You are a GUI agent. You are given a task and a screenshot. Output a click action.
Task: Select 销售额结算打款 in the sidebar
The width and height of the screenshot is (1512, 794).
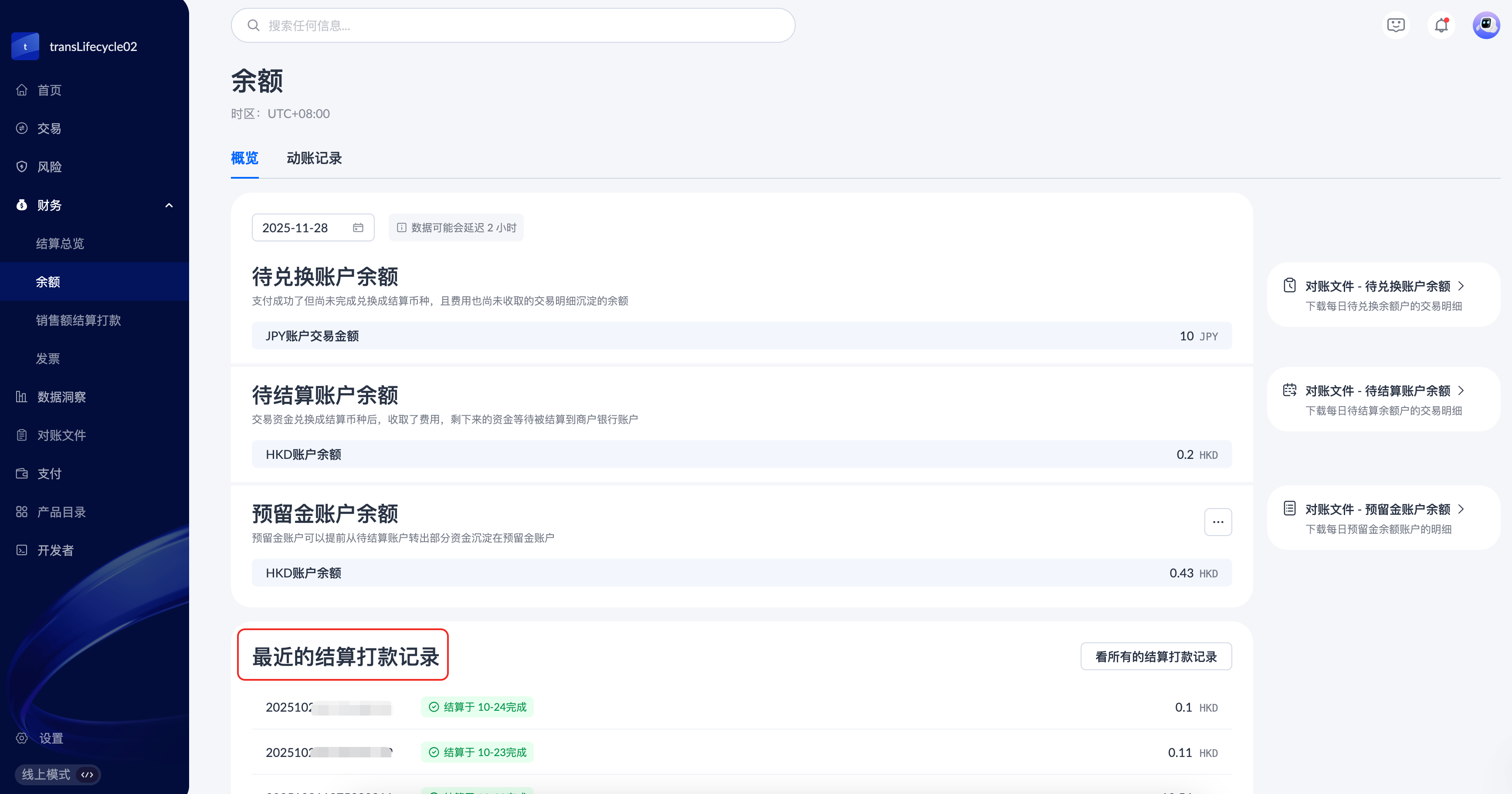click(78, 320)
